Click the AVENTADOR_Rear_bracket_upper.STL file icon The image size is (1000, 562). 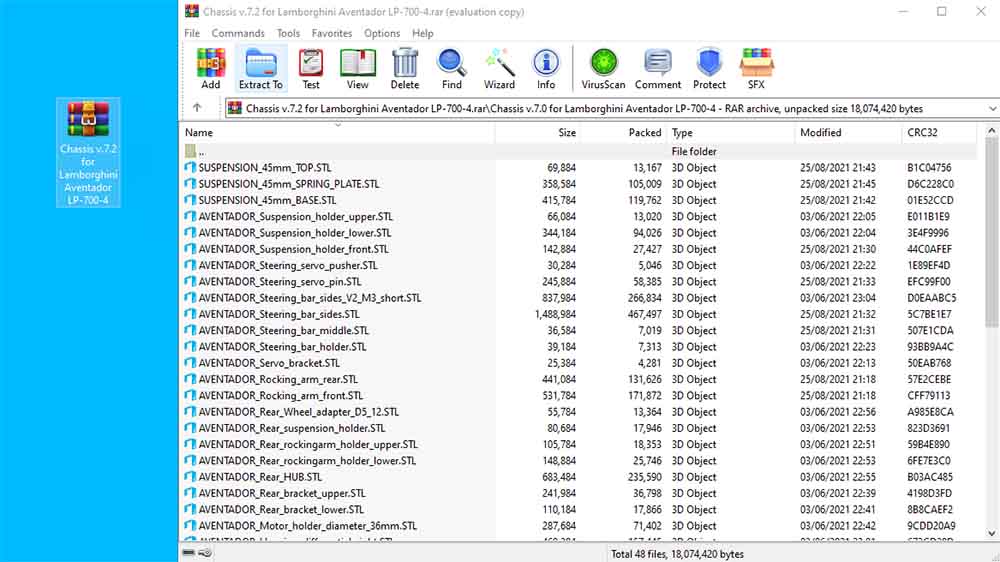[x=190, y=493]
